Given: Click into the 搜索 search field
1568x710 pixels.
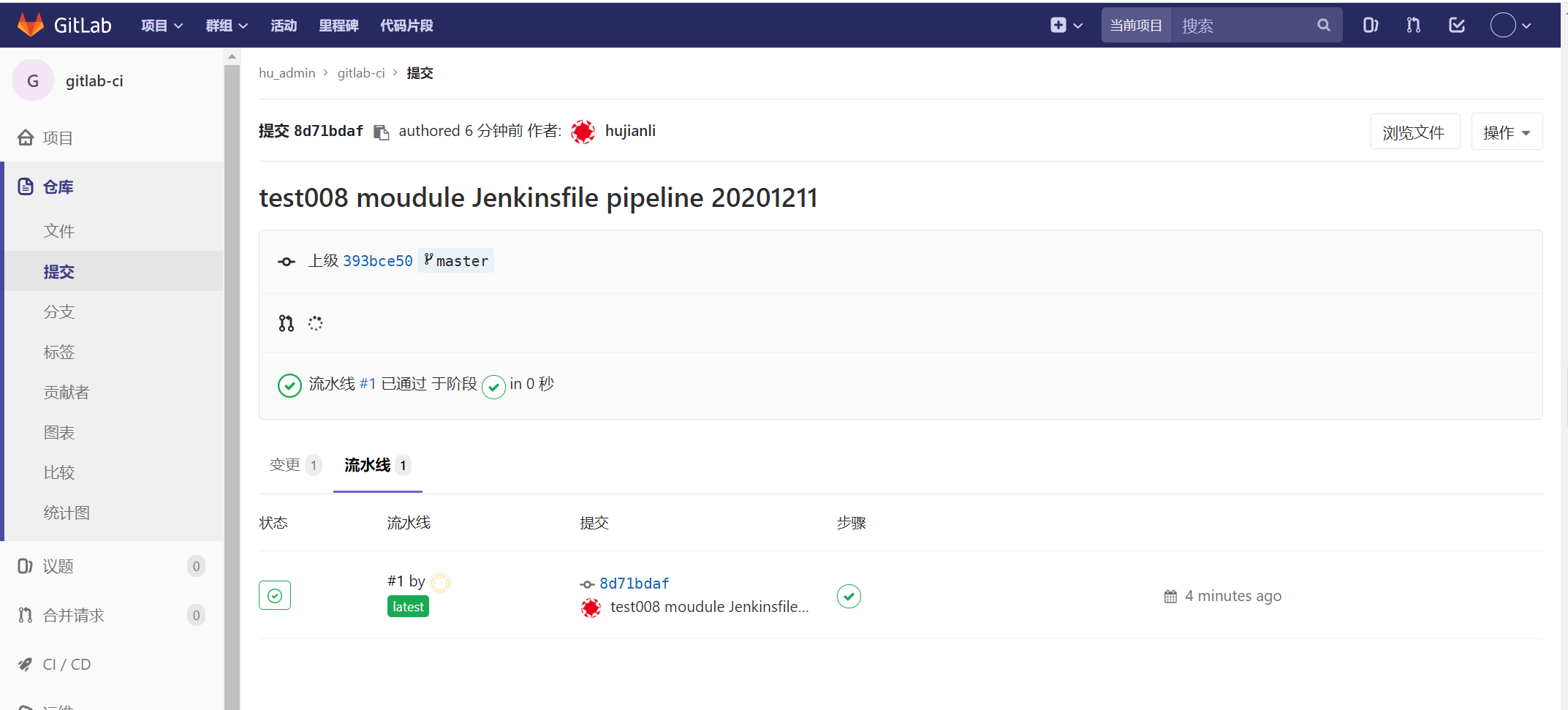Looking at the screenshot, I should coord(1243,26).
